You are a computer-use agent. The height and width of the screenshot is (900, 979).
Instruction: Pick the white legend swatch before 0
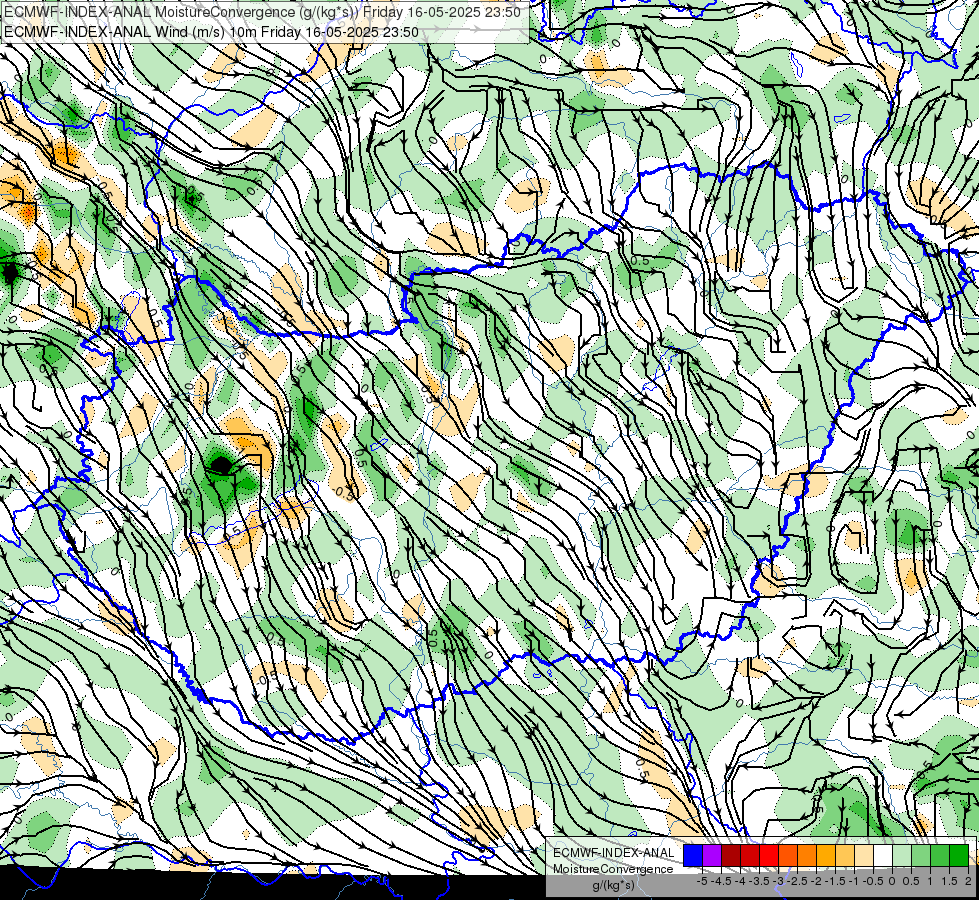(883, 856)
